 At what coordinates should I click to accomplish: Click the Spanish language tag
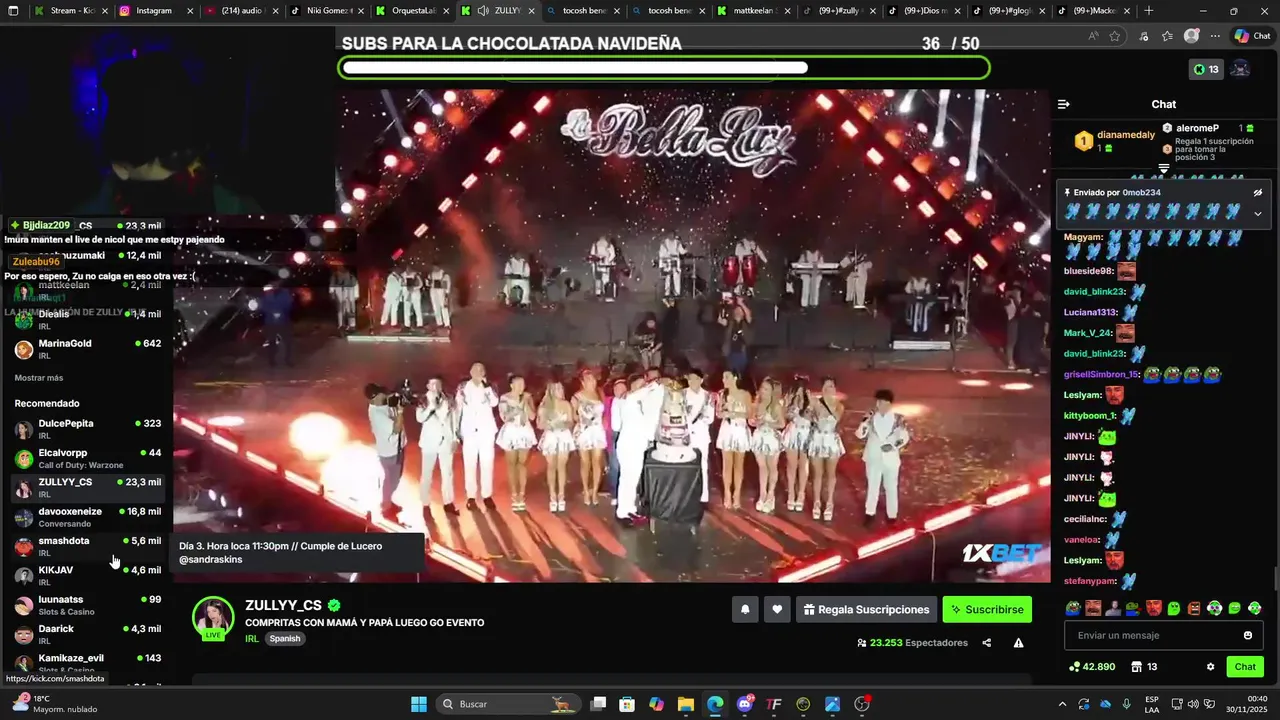tap(285, 639)
